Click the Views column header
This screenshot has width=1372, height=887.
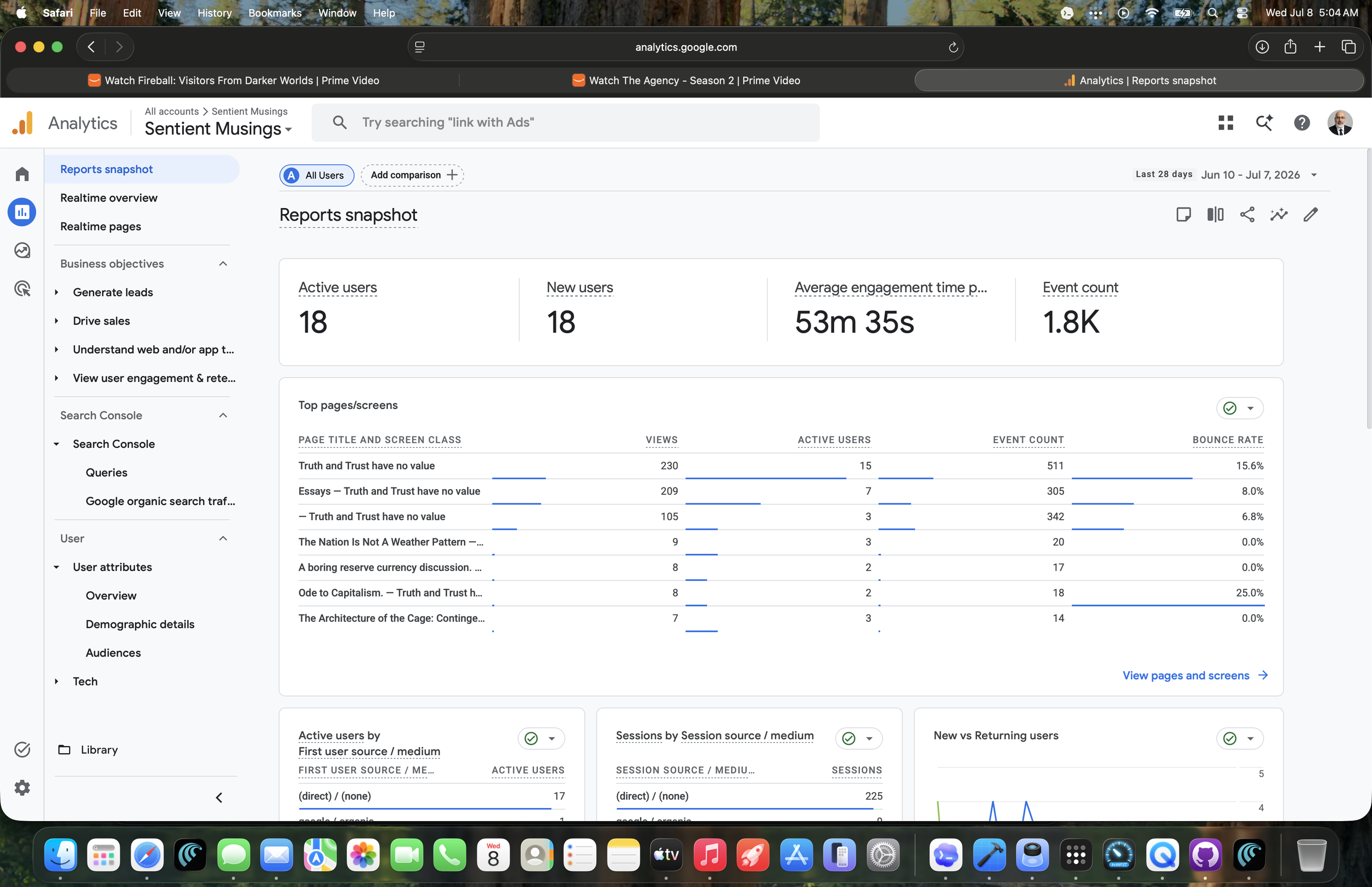tap(661, 440)
